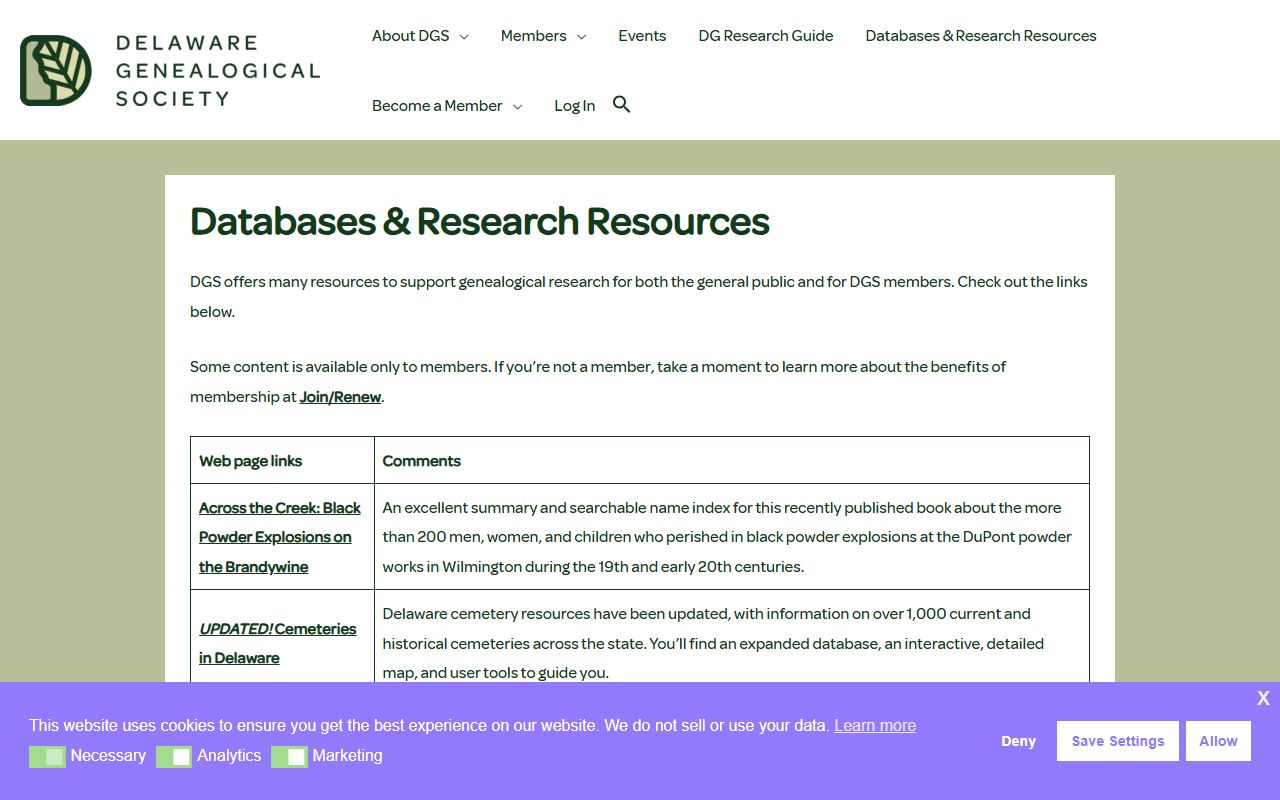This screenshot has height=800, width=1280.
Task: Open the Members menu item
Action: pos(533,36)
